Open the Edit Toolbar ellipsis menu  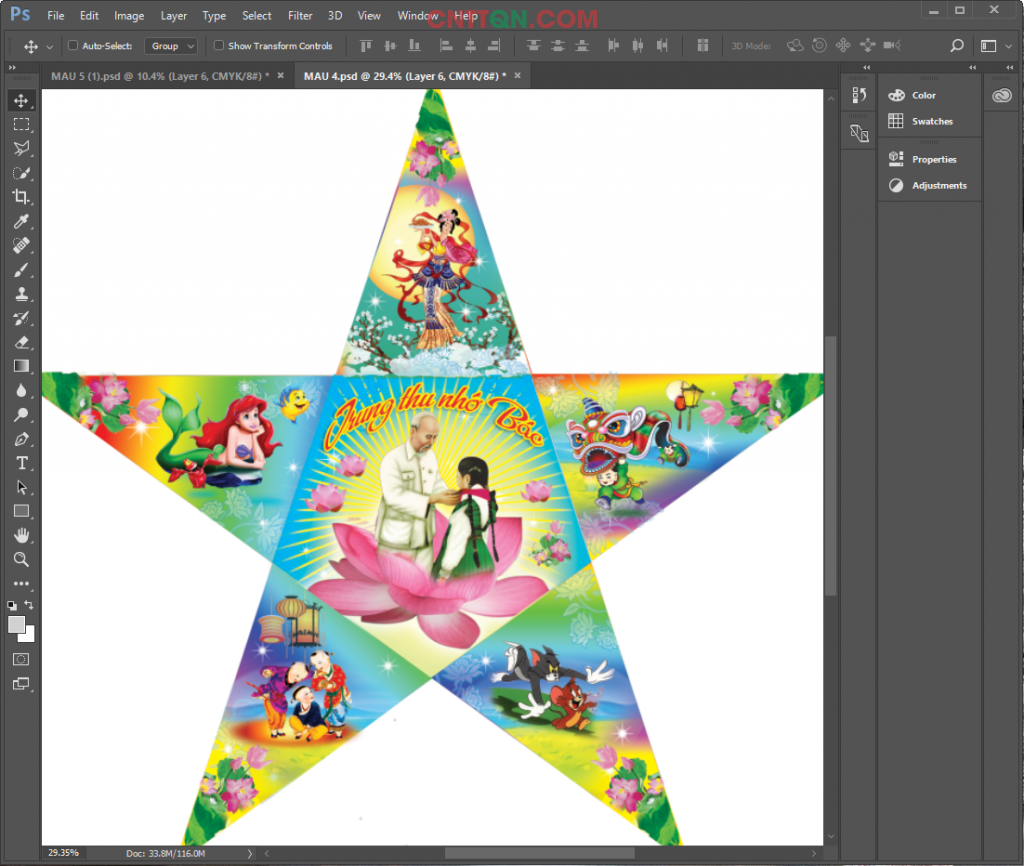pos(21,584)
